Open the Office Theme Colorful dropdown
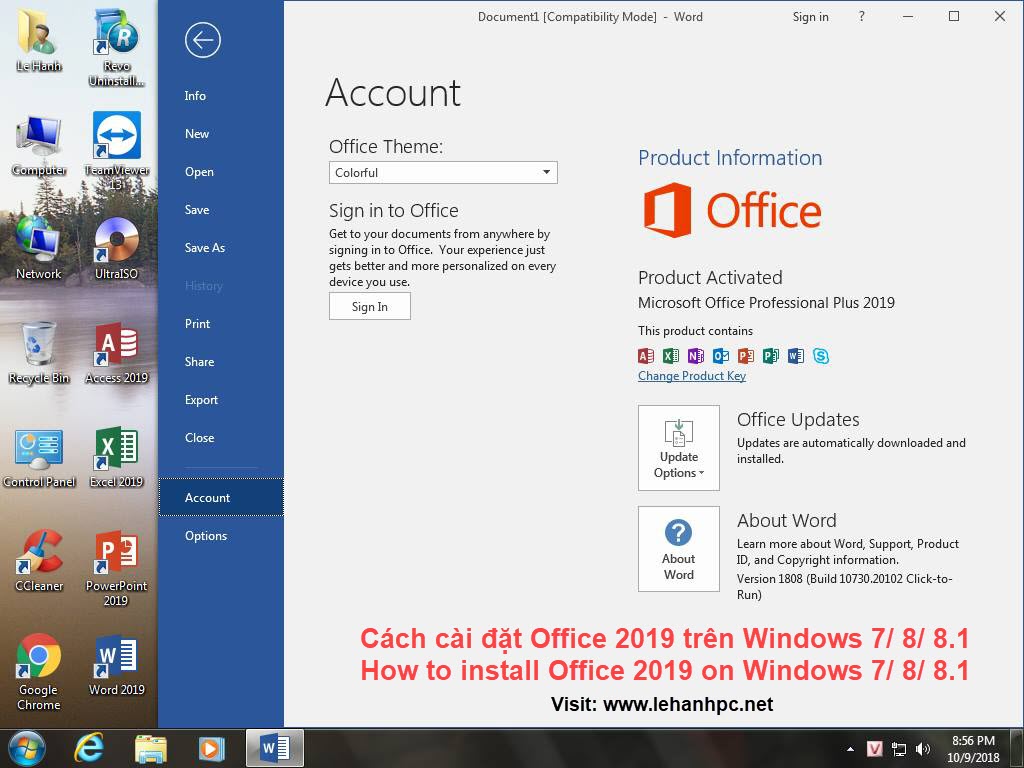 (443, 172)
